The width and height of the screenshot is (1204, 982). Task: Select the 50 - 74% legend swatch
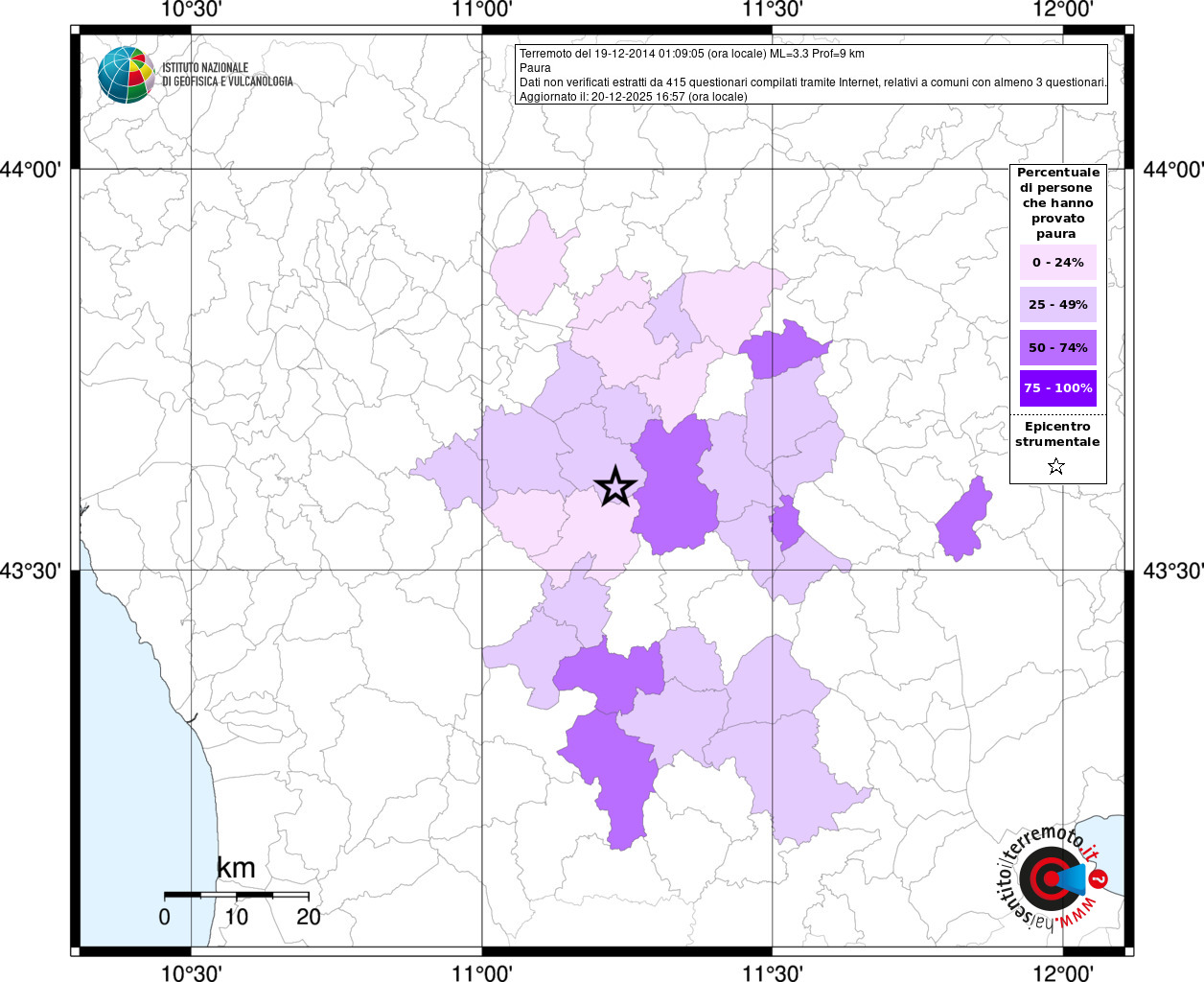click(1058, 347)
